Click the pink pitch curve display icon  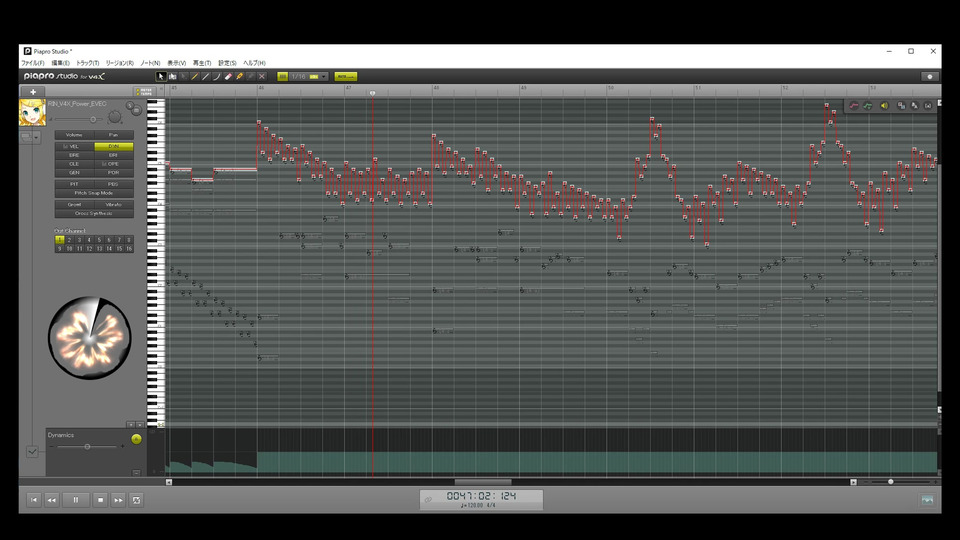(x=854, y=106)
